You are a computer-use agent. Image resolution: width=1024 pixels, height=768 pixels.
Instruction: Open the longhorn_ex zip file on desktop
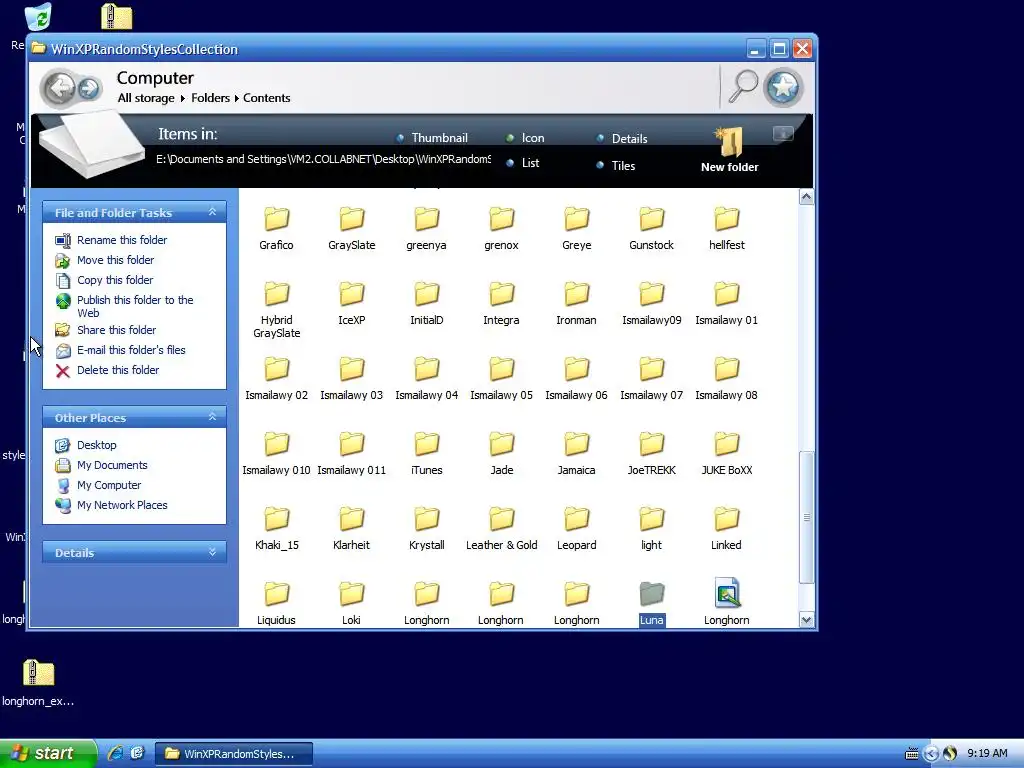click(x=38, y=683)
